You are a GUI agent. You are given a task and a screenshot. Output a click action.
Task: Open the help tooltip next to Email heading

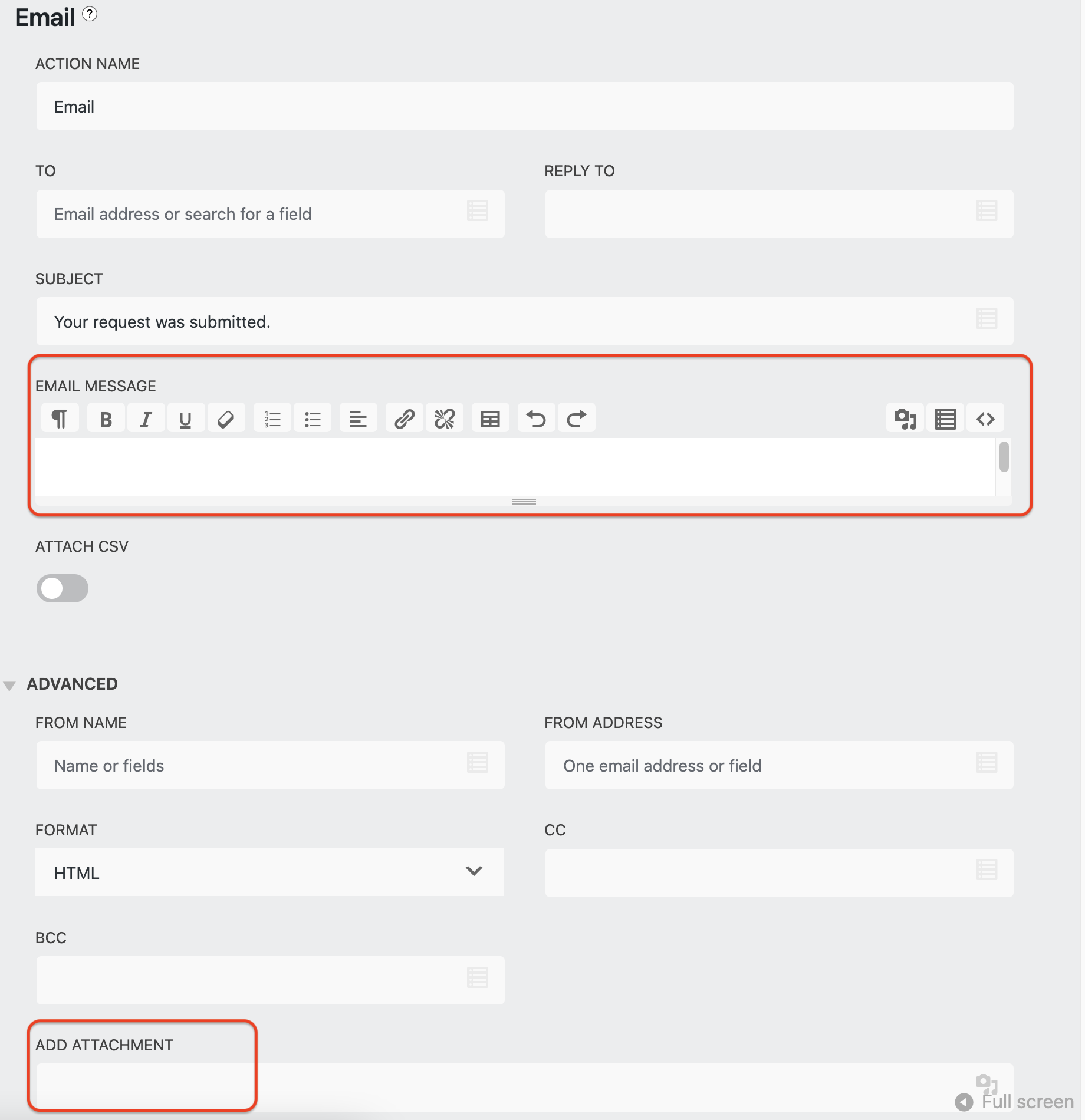[x=89, y=15]
